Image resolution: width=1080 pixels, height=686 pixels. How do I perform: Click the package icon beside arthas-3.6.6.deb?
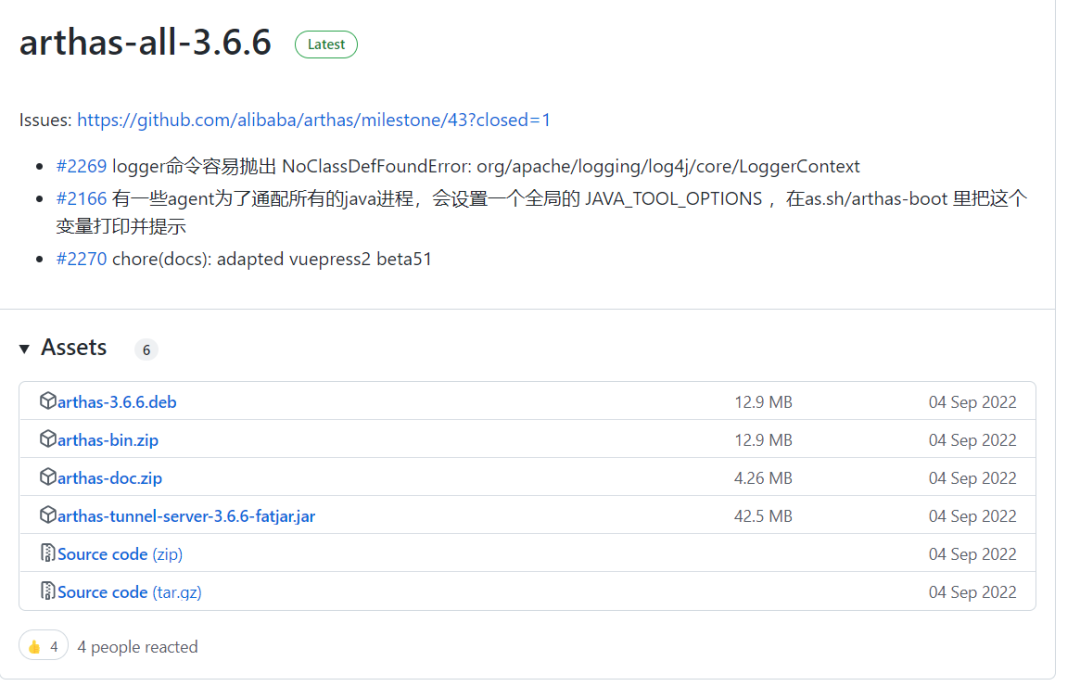pos(48,401)
